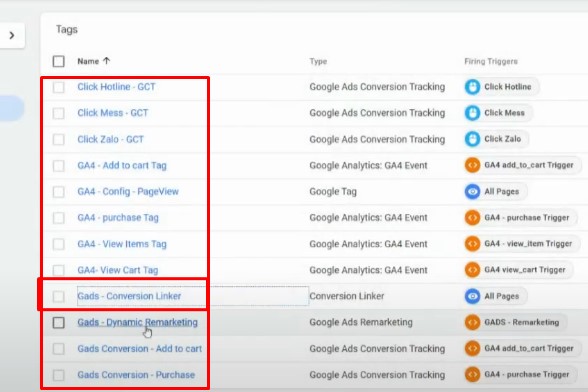Check the box for GA4 - purchase Tag
Screen dimensions: 588x392
[58, 218]
